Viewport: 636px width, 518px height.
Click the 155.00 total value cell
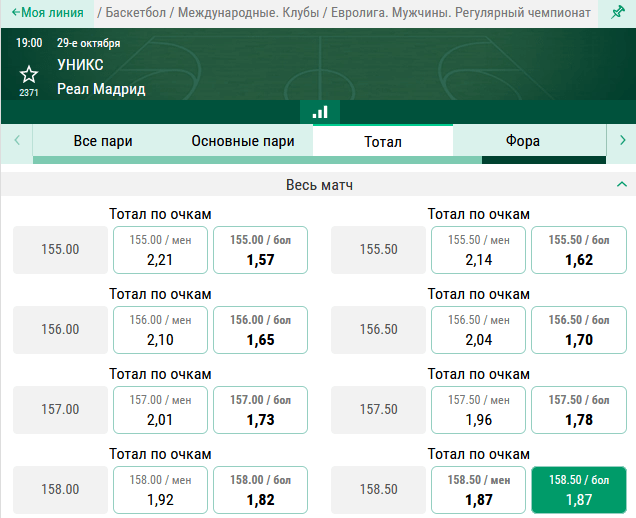point(60,249)
